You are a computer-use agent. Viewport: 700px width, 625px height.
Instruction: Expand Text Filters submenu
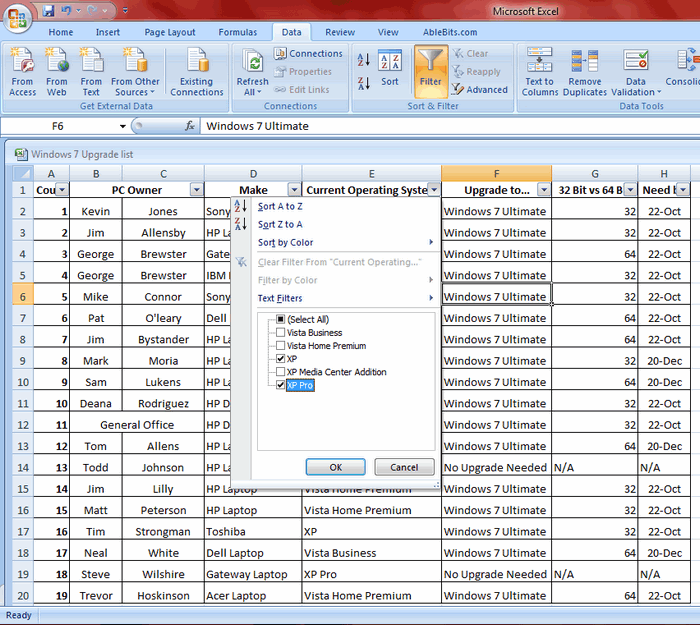tap(431, 298)
